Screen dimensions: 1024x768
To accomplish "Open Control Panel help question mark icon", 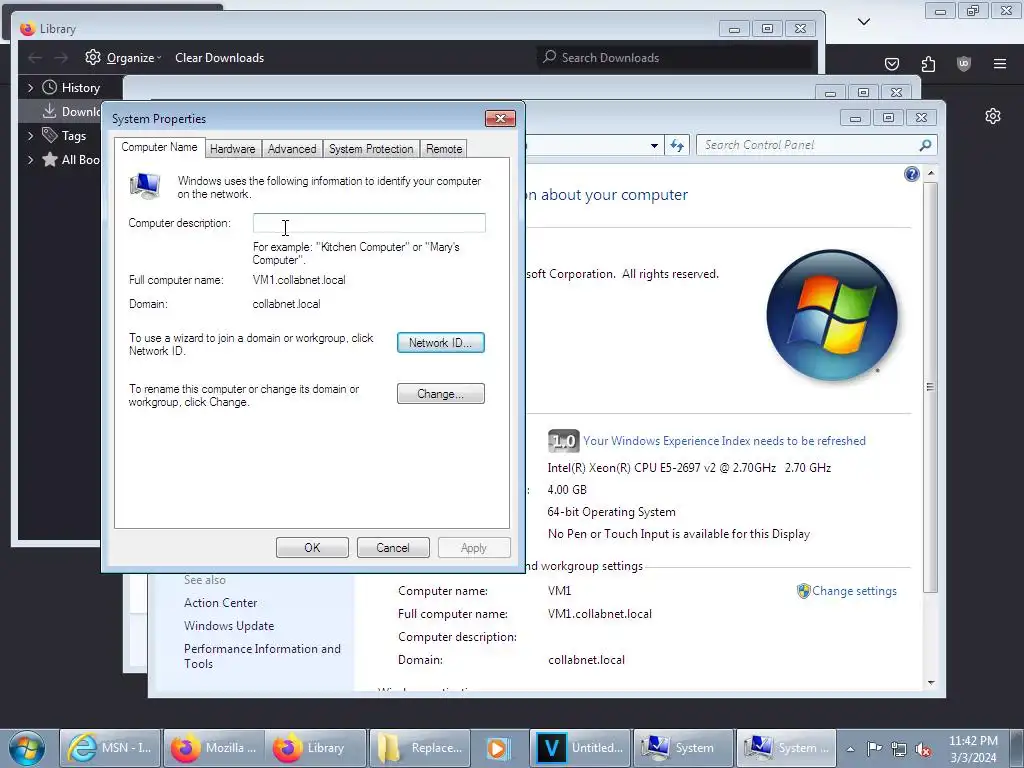I will (912, 174).
